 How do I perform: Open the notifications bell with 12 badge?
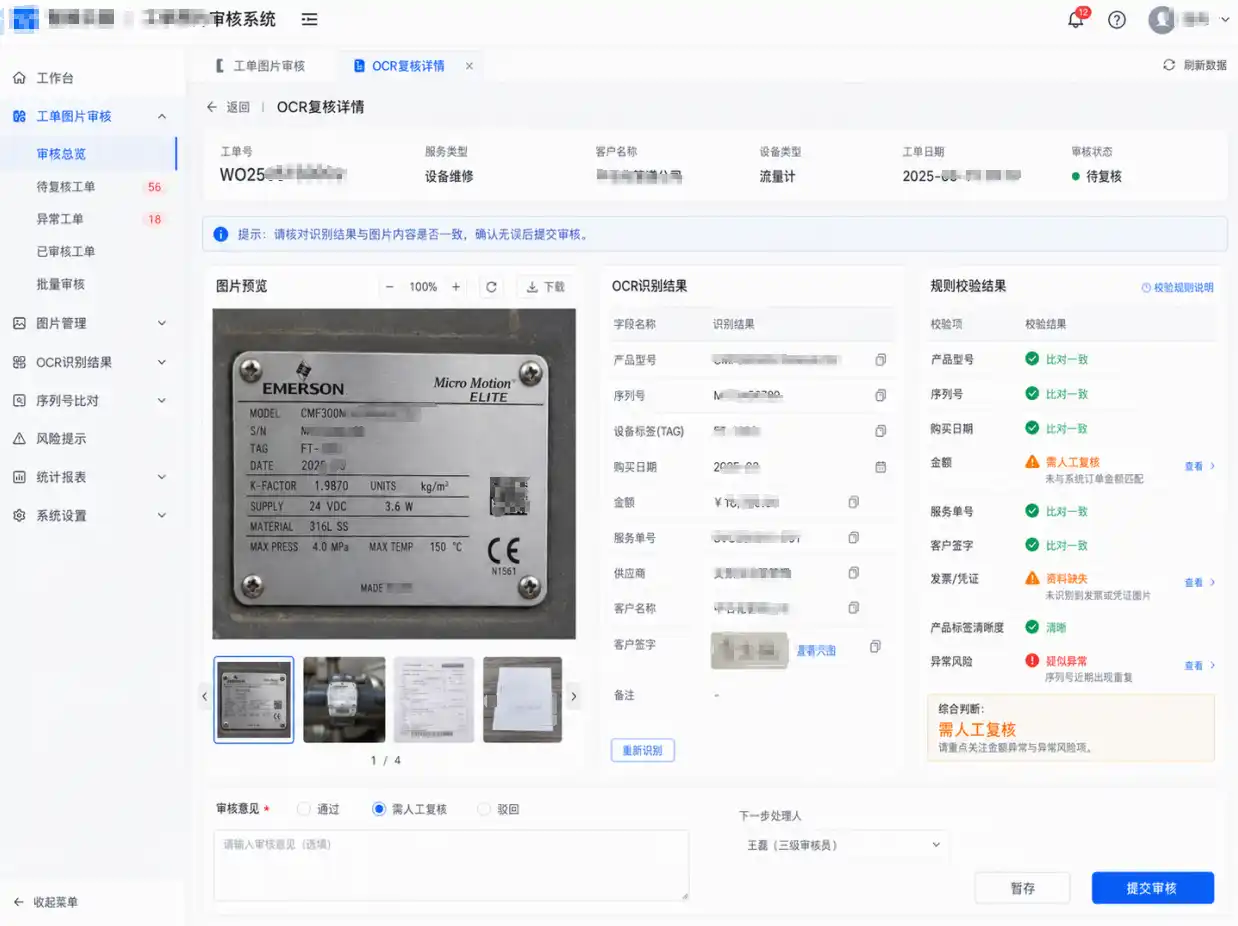point(1076,20)
